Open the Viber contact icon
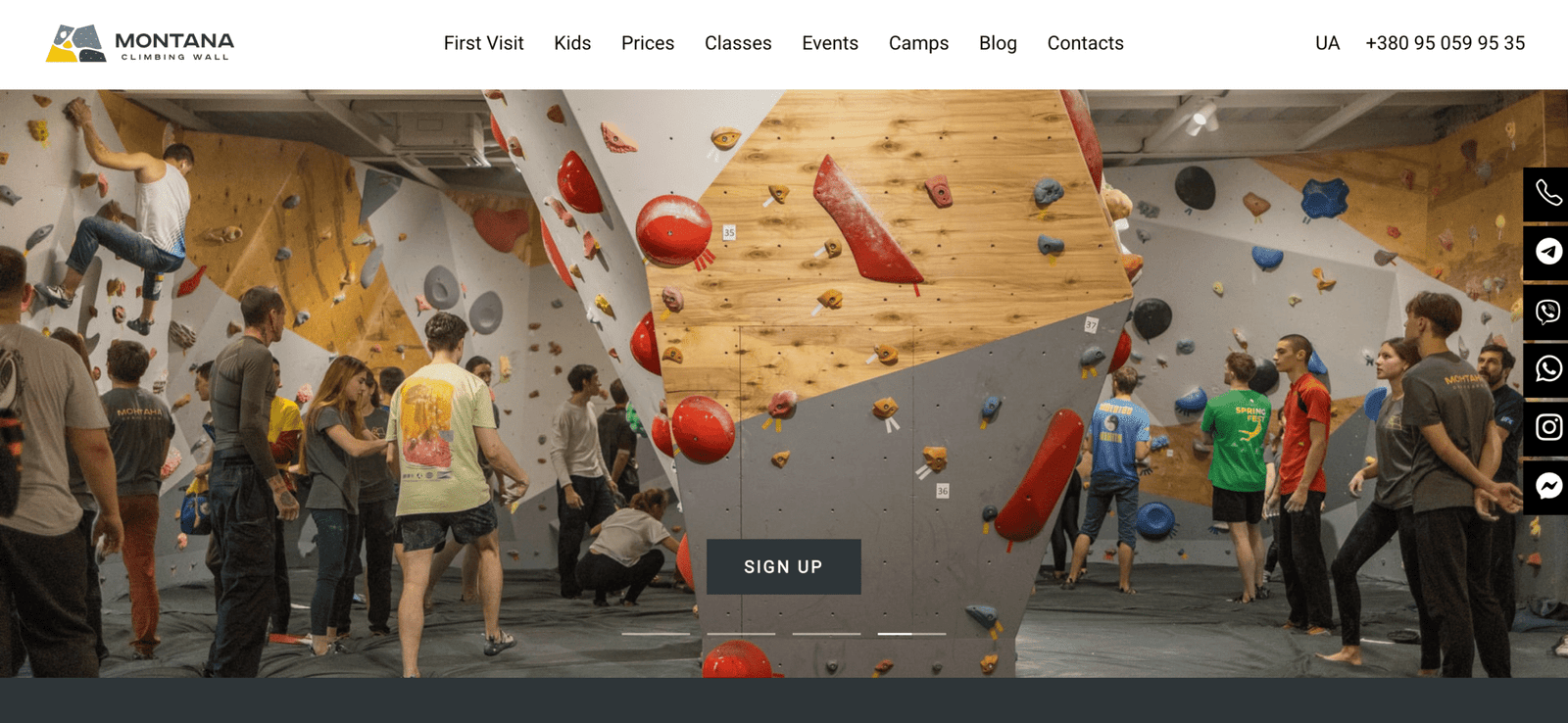1568x723 pixels. click(1547, 312)
